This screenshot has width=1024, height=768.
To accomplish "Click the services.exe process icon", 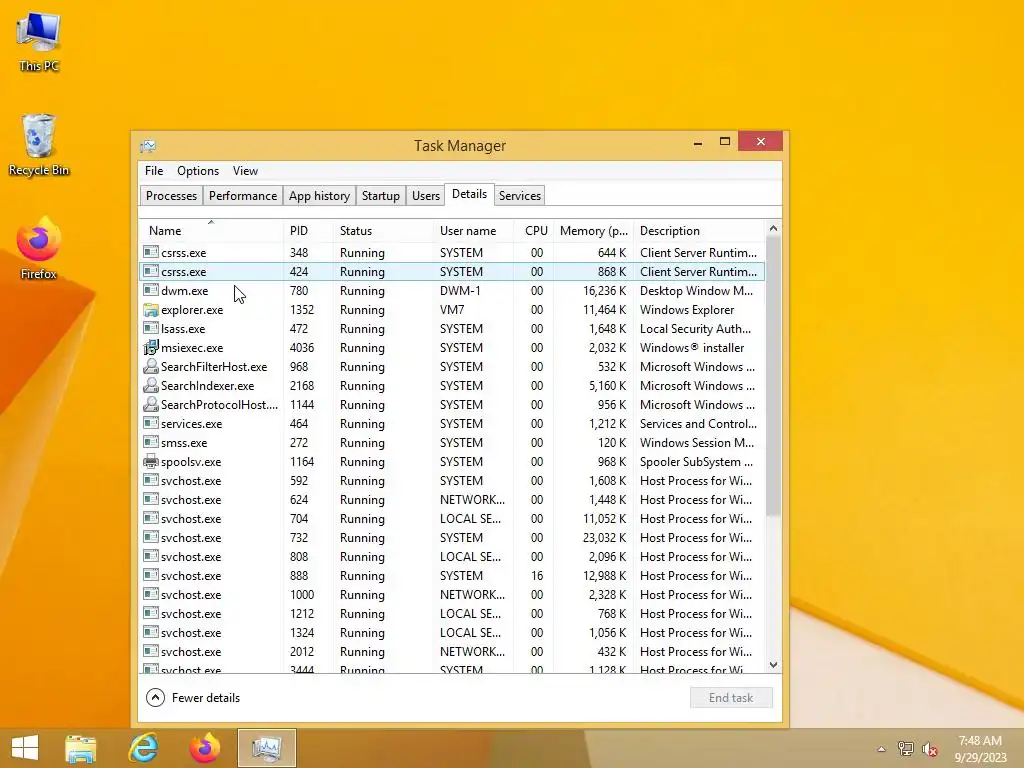I will click(151, 424).
